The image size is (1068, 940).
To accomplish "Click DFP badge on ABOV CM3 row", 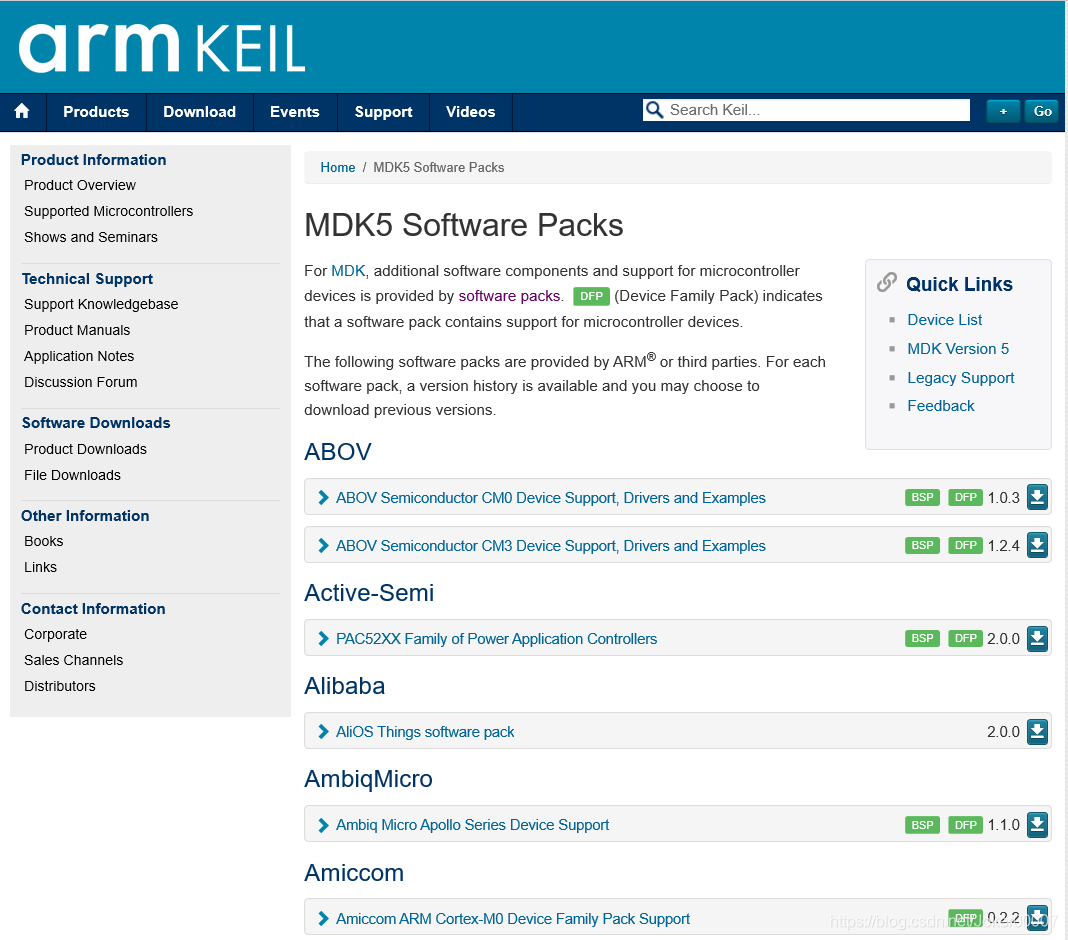I will click(x=965, y=545).
